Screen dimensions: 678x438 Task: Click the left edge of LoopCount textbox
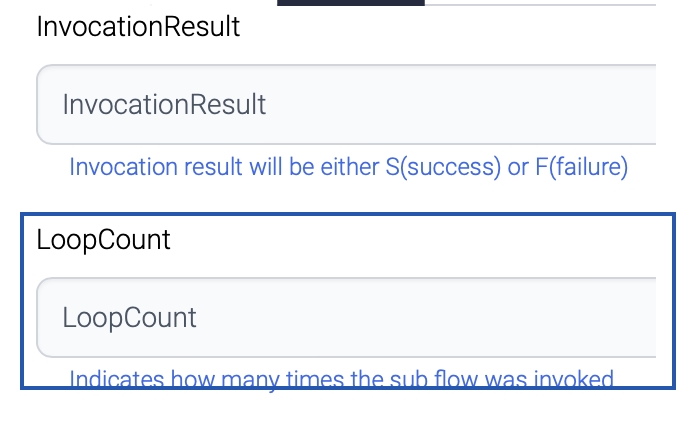click(46, 318)
